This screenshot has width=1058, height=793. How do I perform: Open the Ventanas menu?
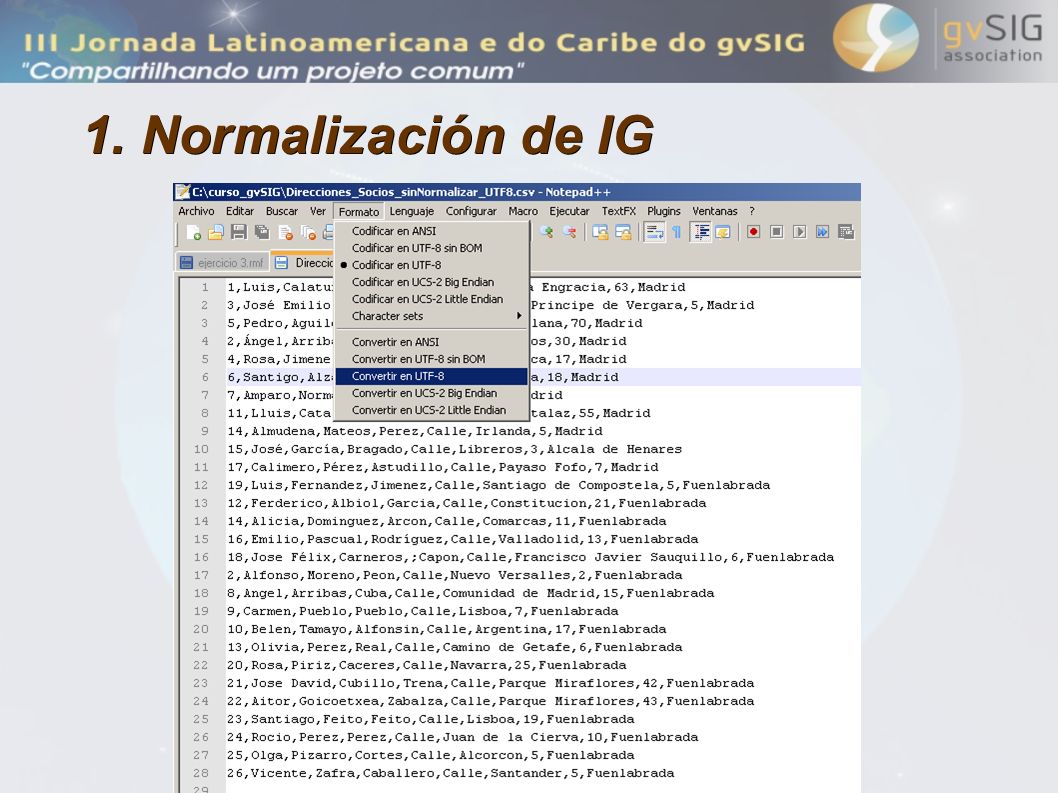pos(715,211)
